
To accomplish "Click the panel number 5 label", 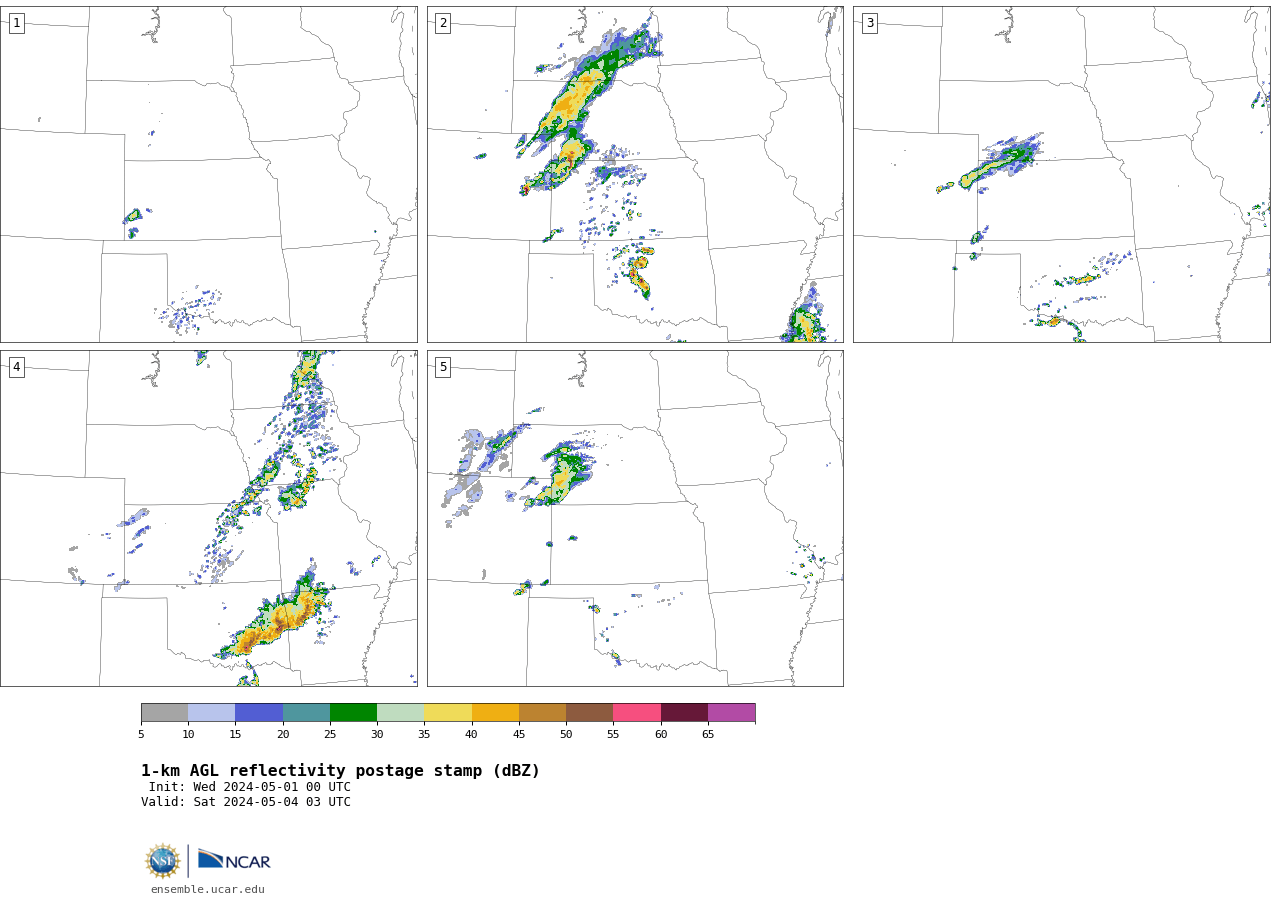I will click(x=443, y=367).
